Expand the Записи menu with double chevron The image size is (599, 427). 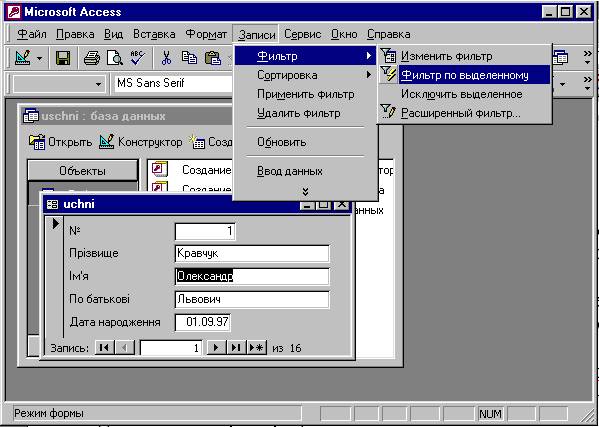pyautogui.click(x=305, y=192)
